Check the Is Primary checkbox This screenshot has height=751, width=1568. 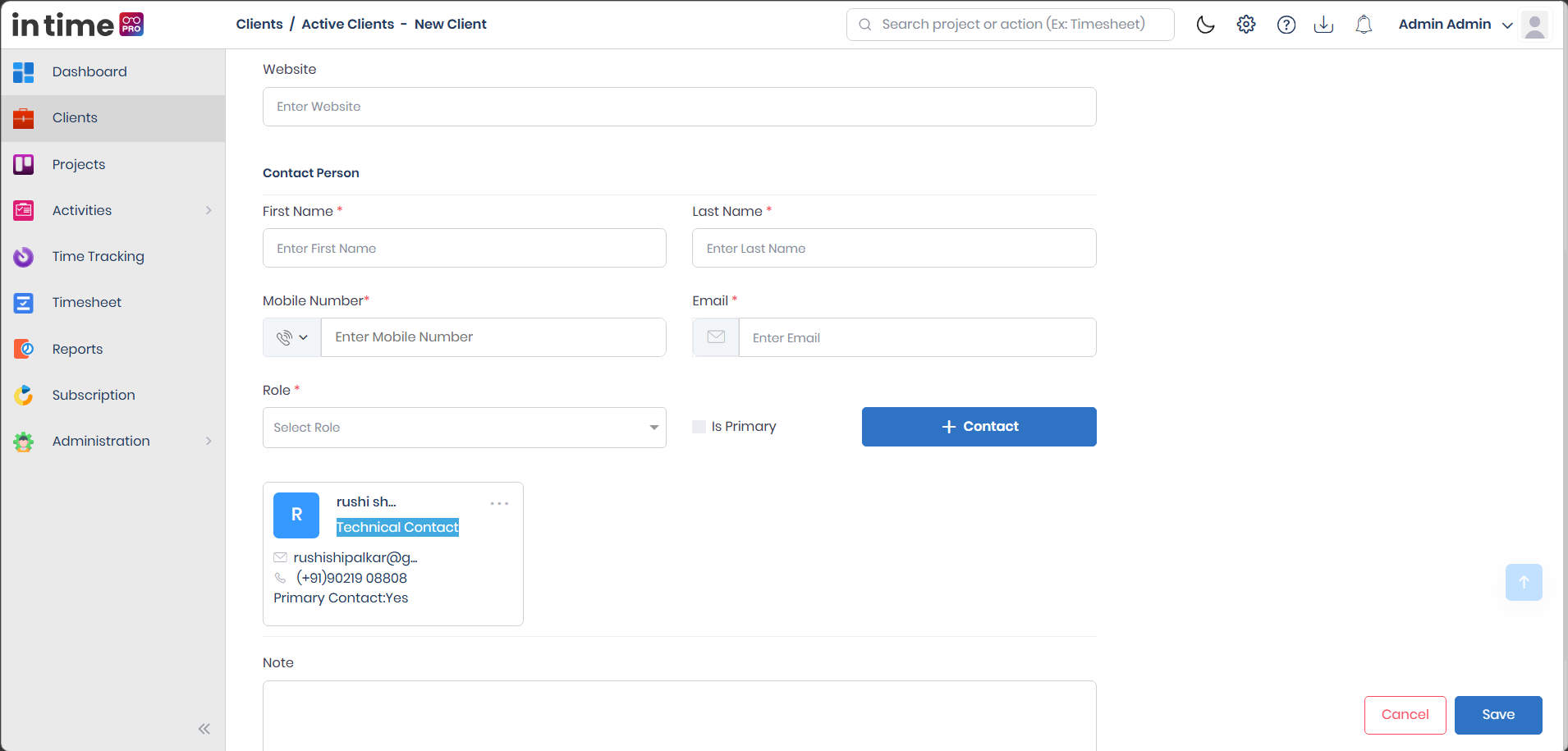pos(699,427)
